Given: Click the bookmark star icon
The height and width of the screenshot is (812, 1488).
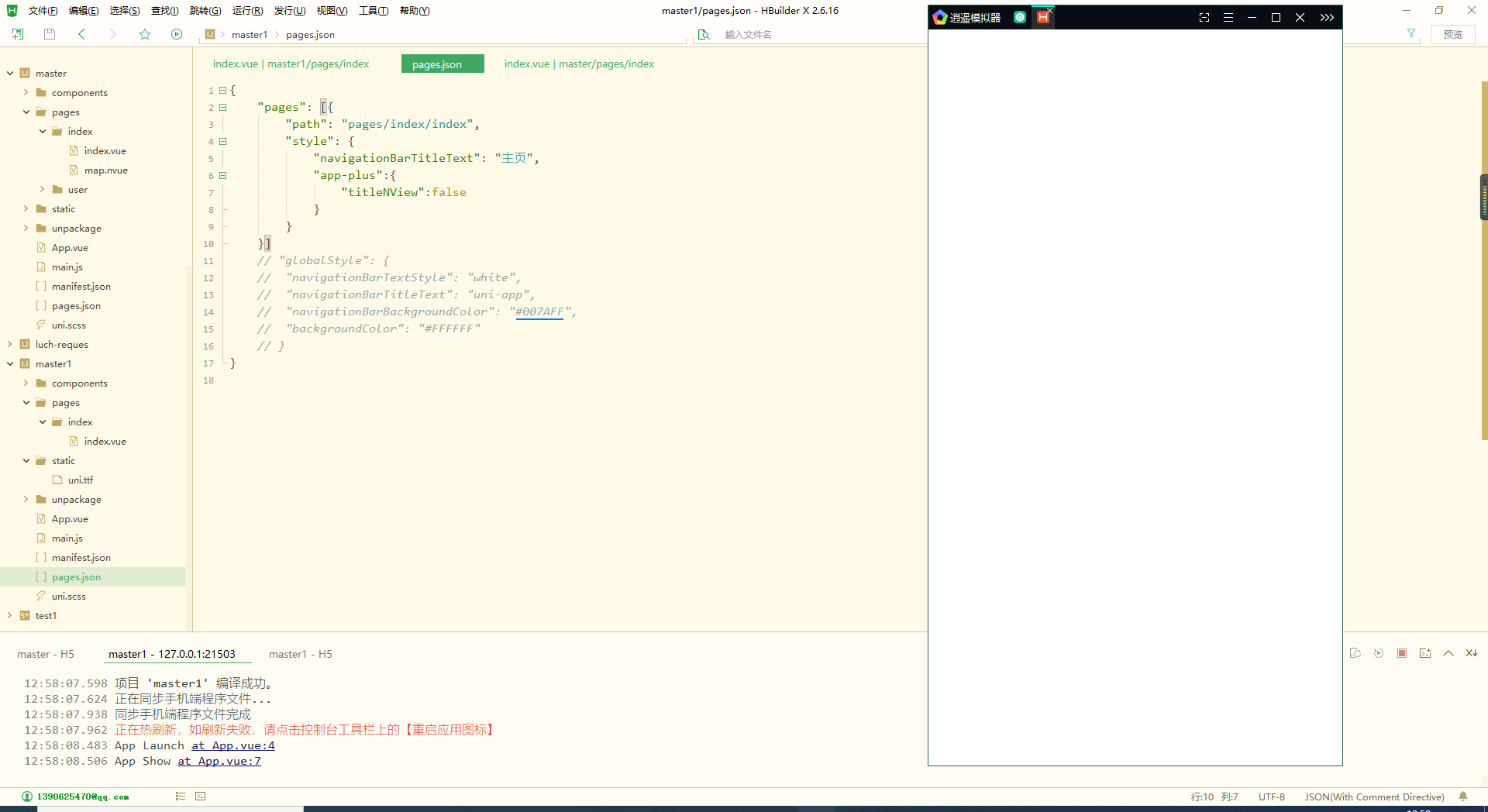Looking at the screenshot, I should coord(145,34).
